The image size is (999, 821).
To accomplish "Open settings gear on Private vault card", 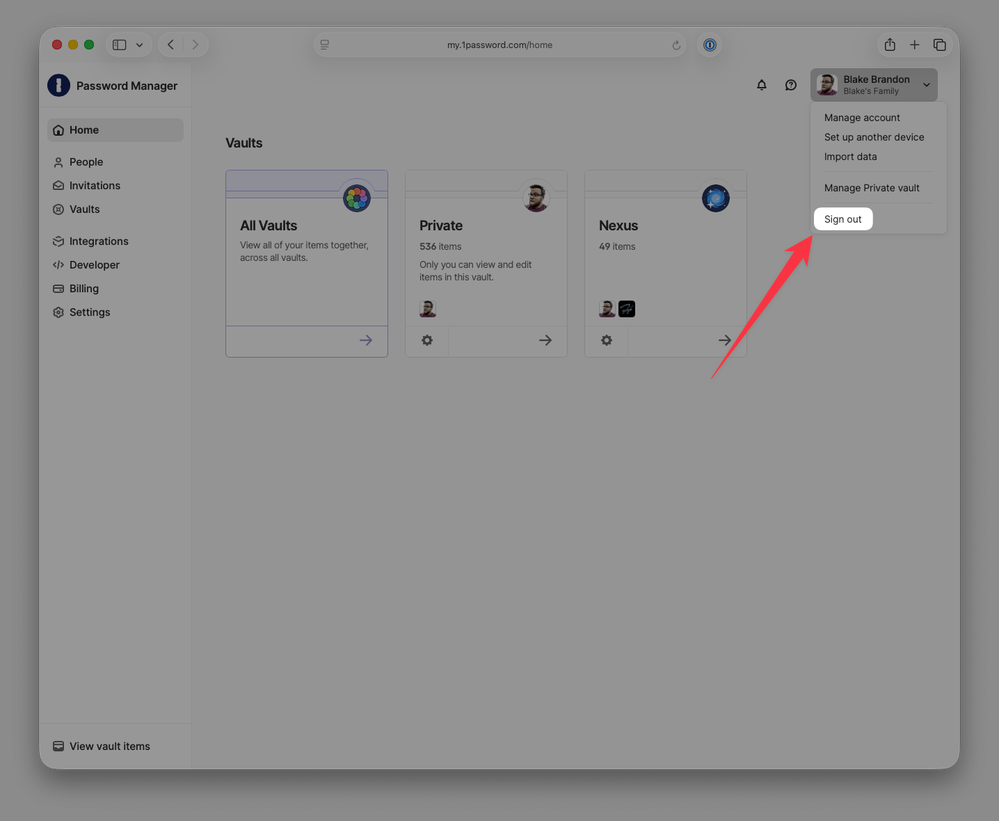I will point(427,340).
